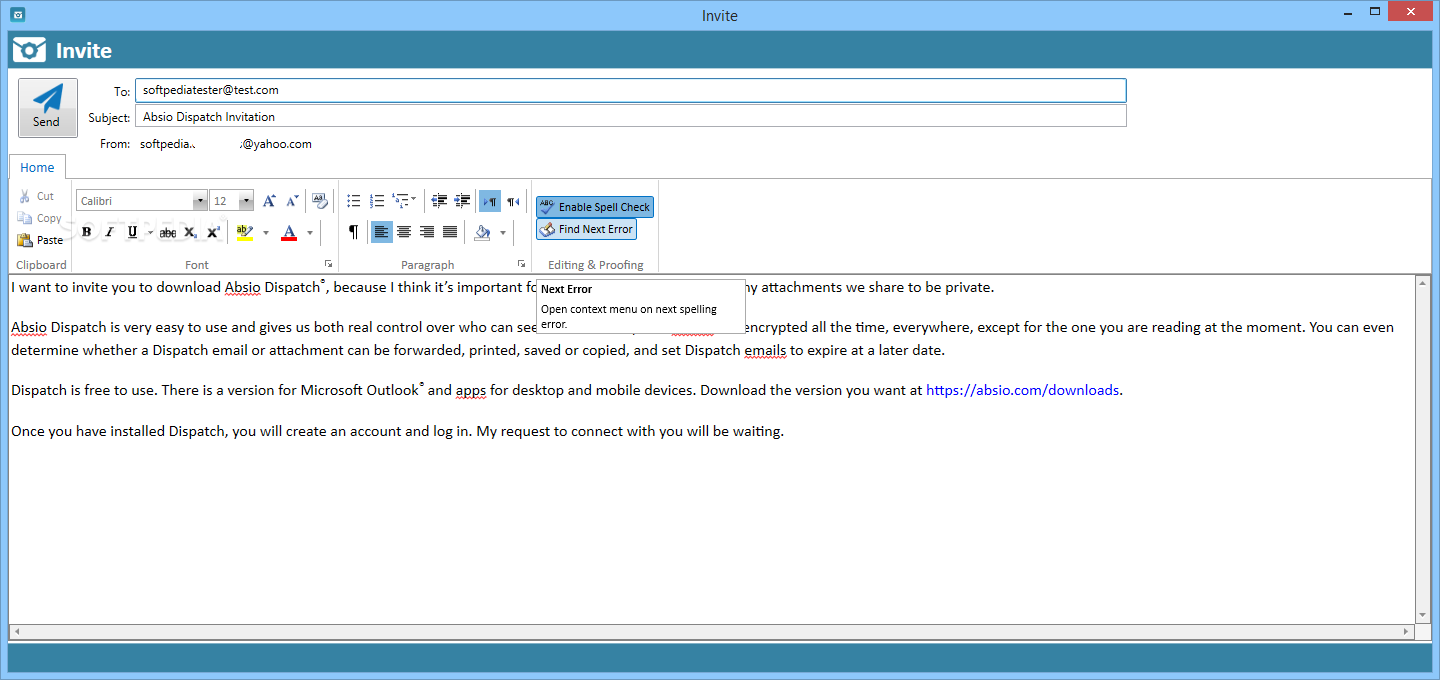Click the Send paper-plane button
Viewport: 1440px width, 680px height.
(x=47, y=108)
